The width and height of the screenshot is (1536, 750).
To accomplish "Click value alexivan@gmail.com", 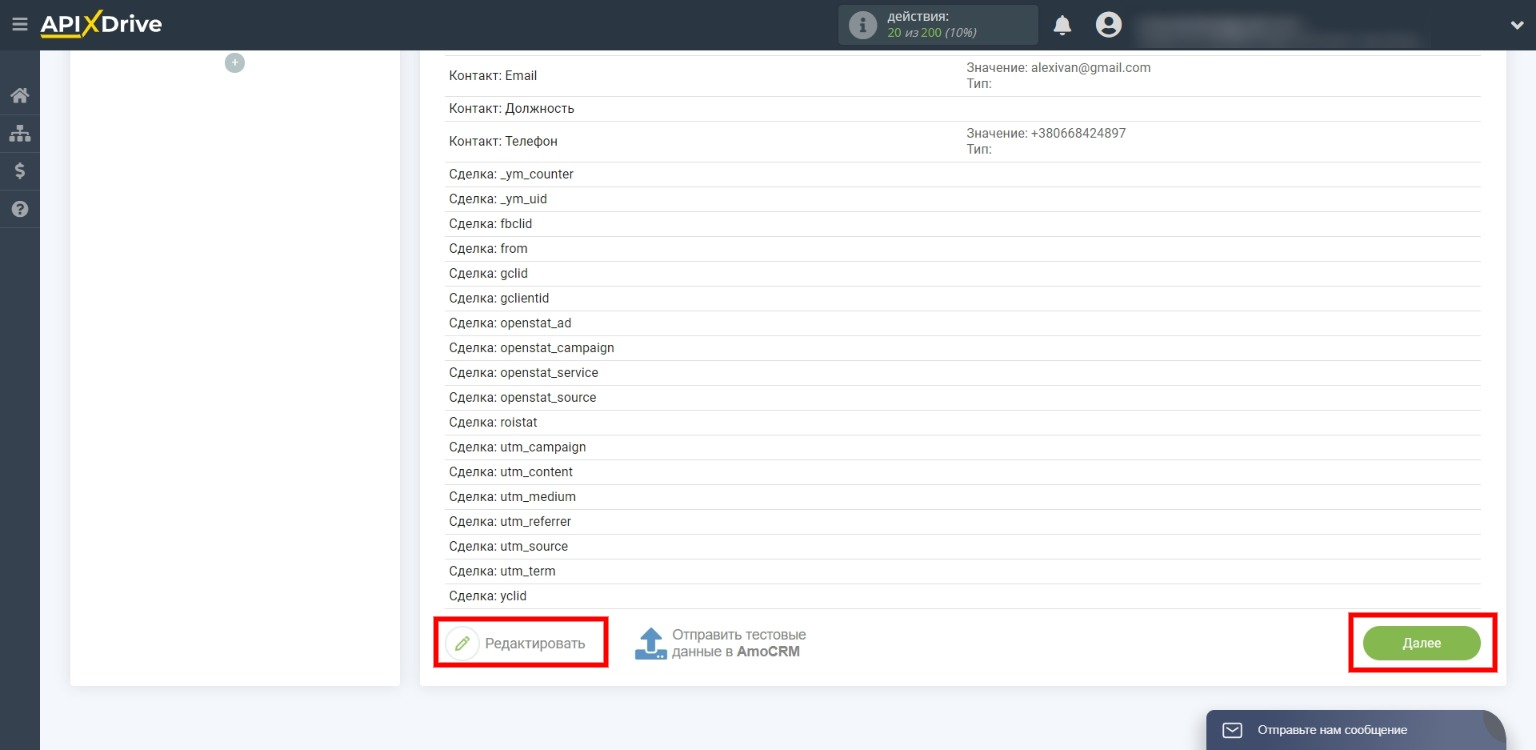I will coord(1091,68).
